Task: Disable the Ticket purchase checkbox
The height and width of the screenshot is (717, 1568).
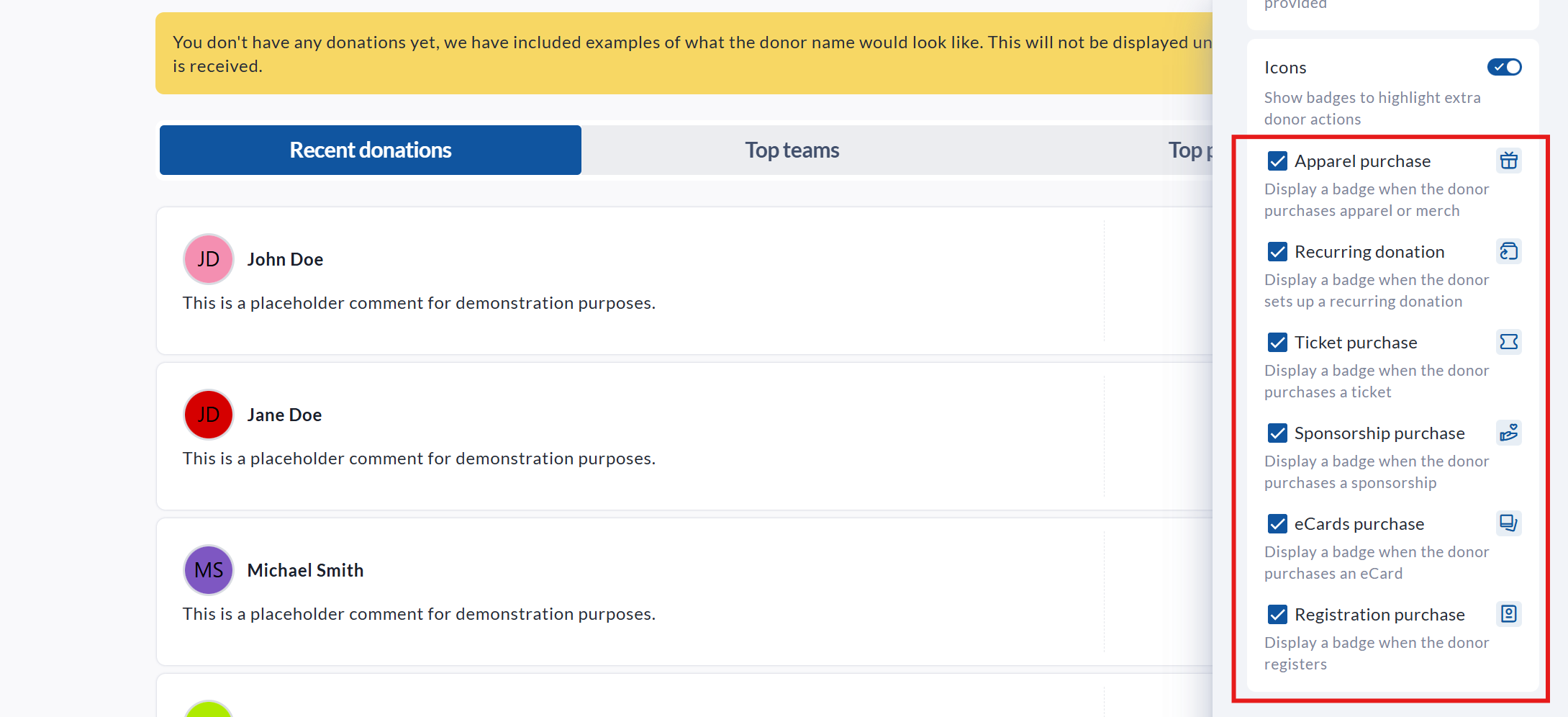Action: [1277, 343]
